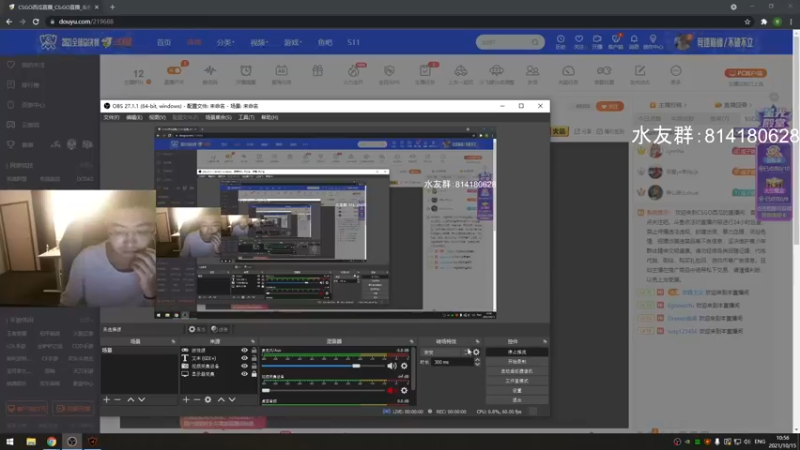Viewport: 800px width, 450px height.
Task: Expand the 分类 dropdown in Douyu navigation
Action: (226, 42)
